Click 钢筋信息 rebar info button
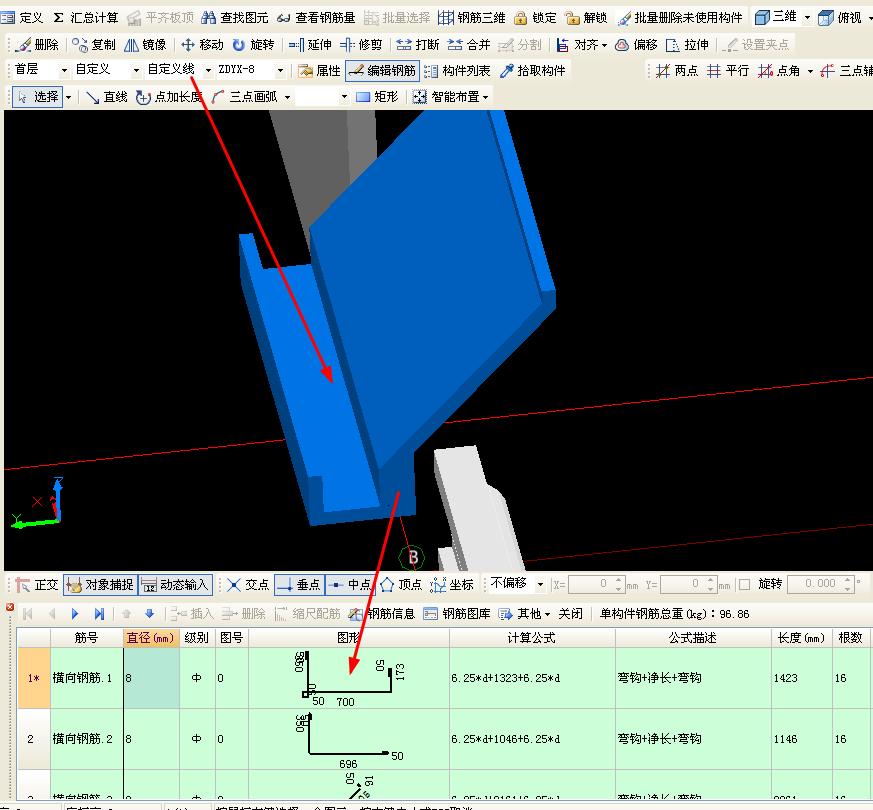Screen dimensions: 873x810 (x=382, y=613)
